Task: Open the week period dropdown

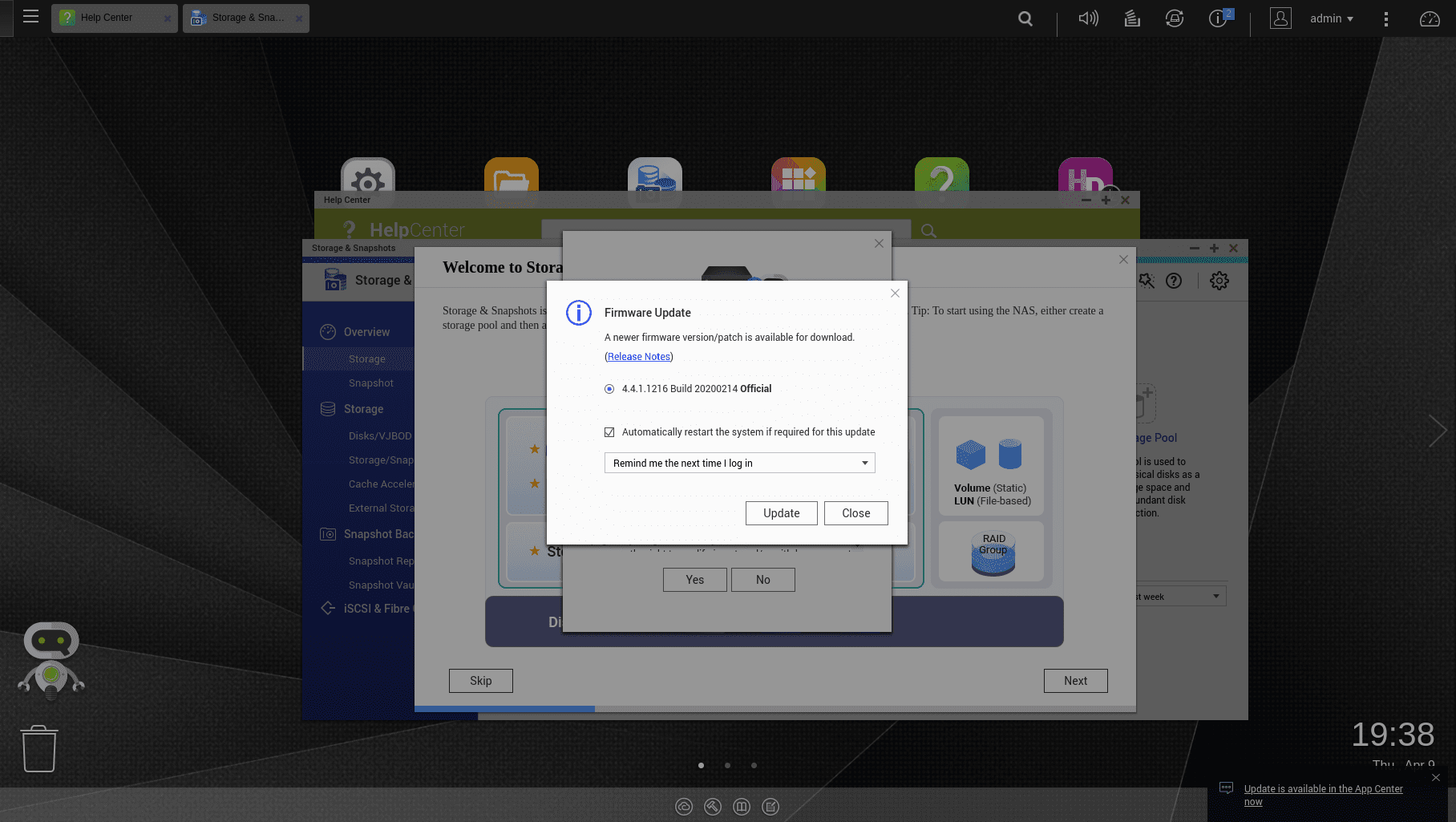Action: 1181,596
